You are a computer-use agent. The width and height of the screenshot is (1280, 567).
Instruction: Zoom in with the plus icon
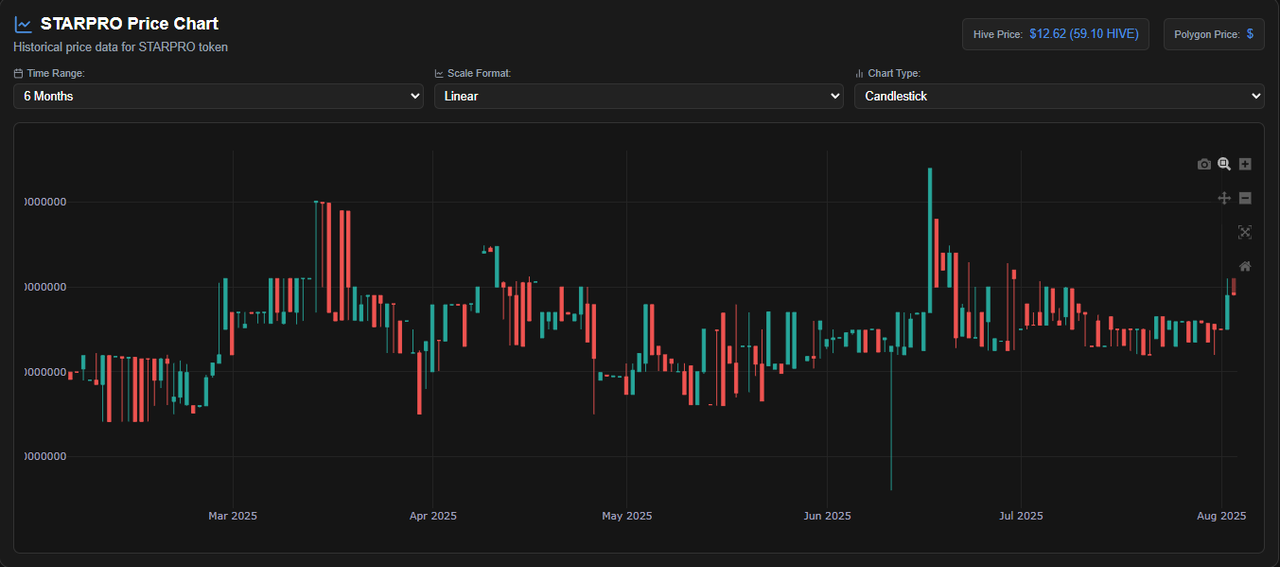pyautogui.click(x=1245, y=164)
